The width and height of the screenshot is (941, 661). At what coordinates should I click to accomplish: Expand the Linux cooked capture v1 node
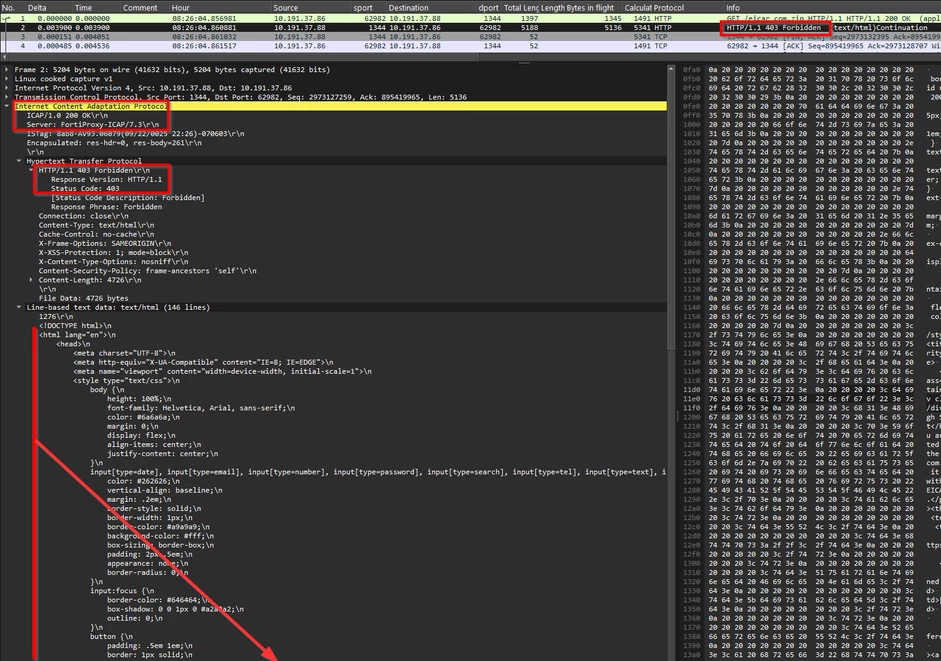tap(7, 79)
